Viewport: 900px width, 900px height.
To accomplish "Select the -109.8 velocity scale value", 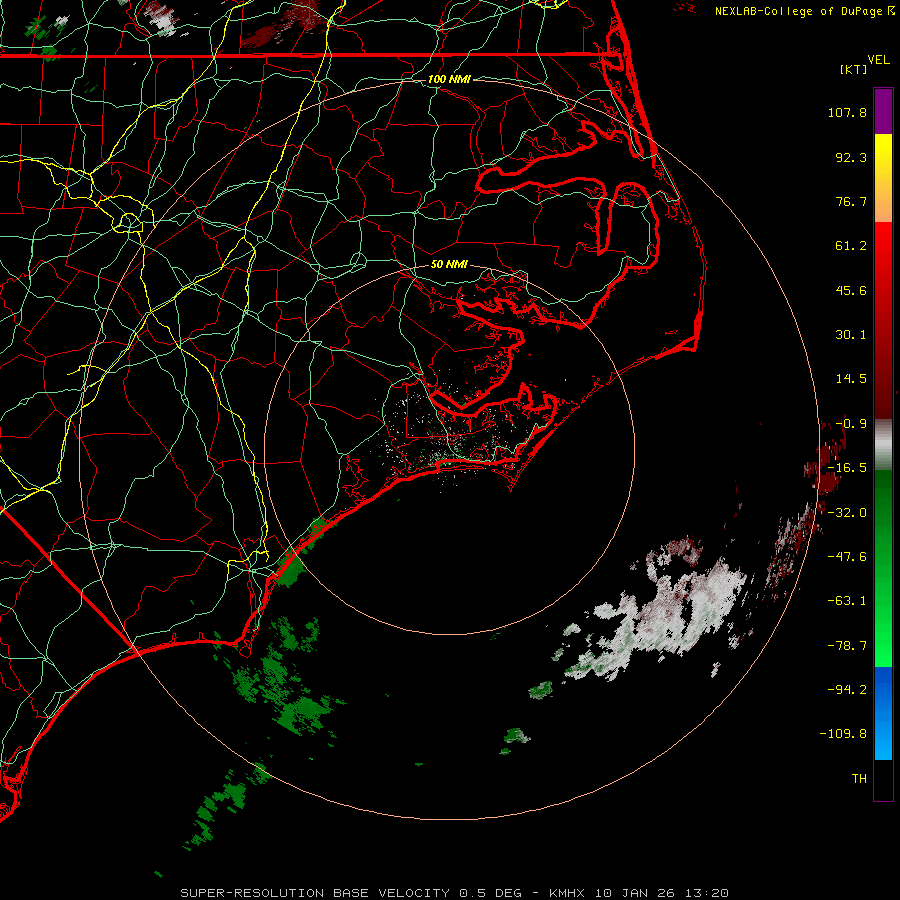I will [843, 734].
